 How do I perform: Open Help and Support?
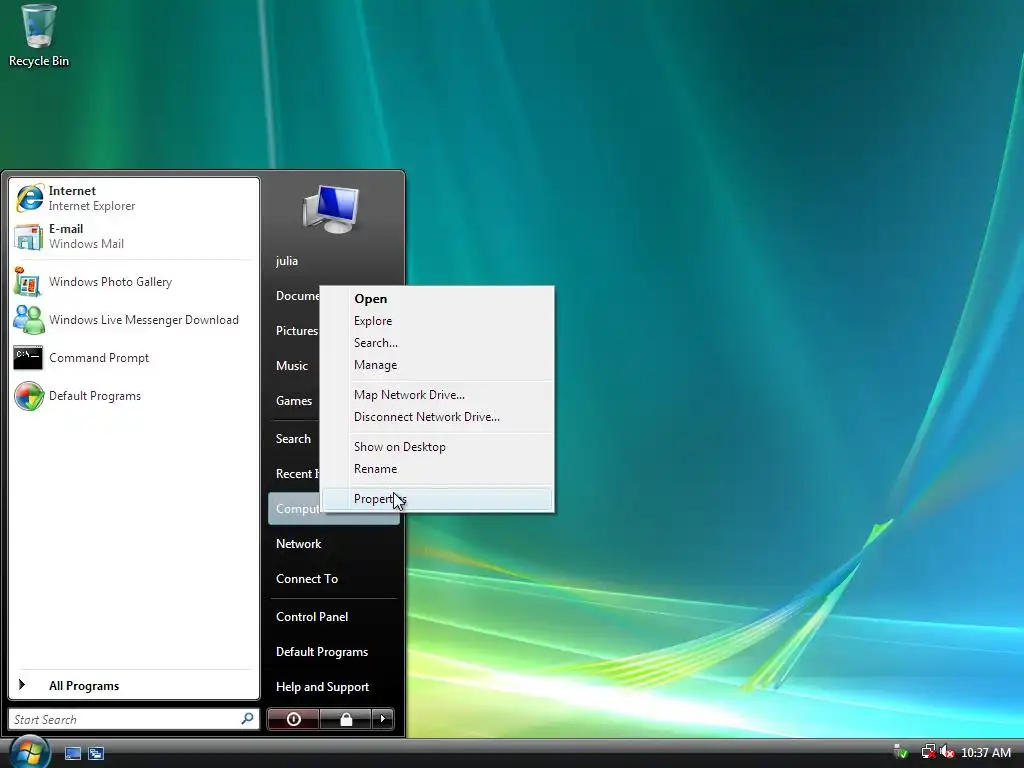point(333,687)
